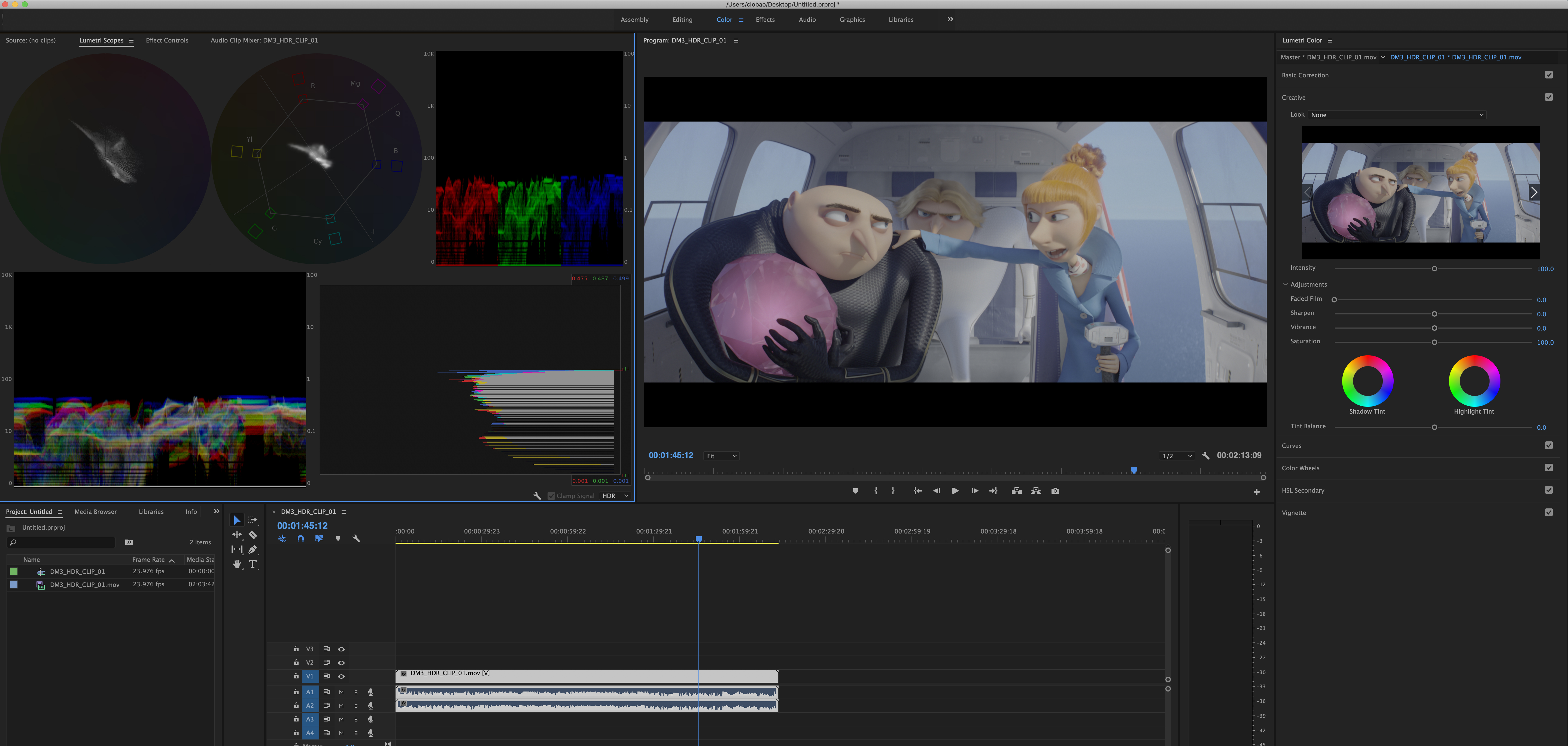Toggle timeline Snap magnet icon
This screenshot has width=1568, height=746.
[x=301, y=538]
